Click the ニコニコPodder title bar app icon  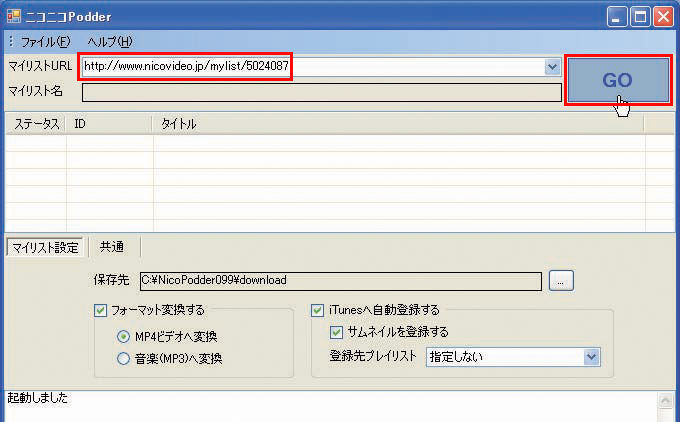tap(14, 16)
